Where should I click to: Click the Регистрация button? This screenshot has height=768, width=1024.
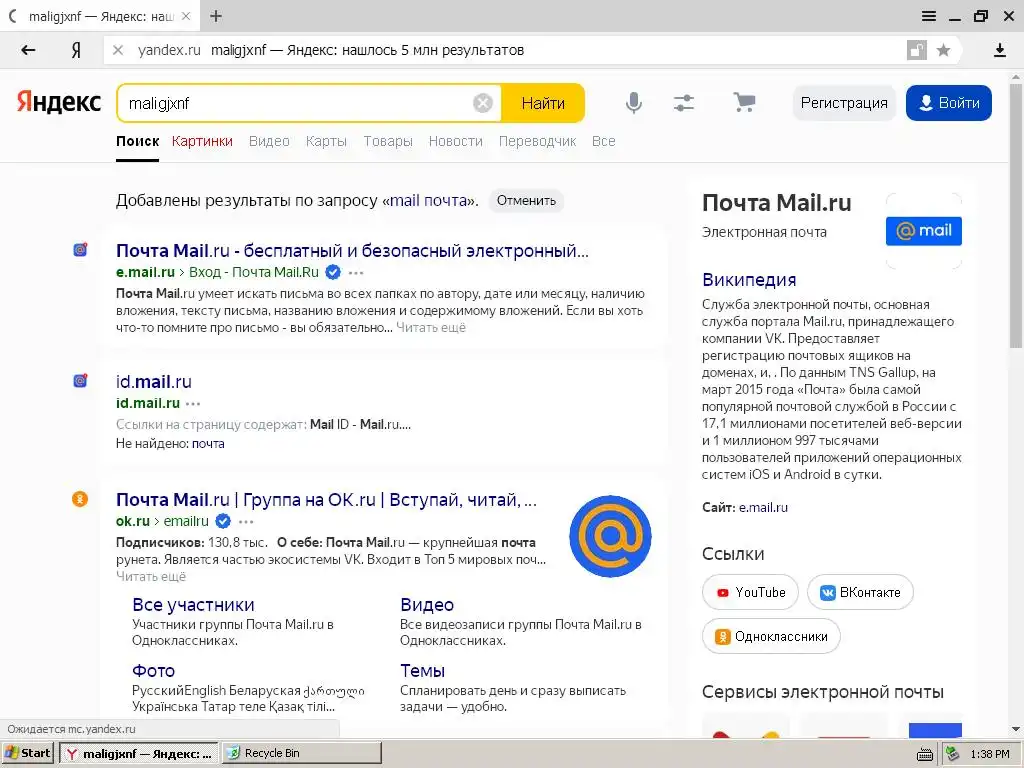point(844,103)
